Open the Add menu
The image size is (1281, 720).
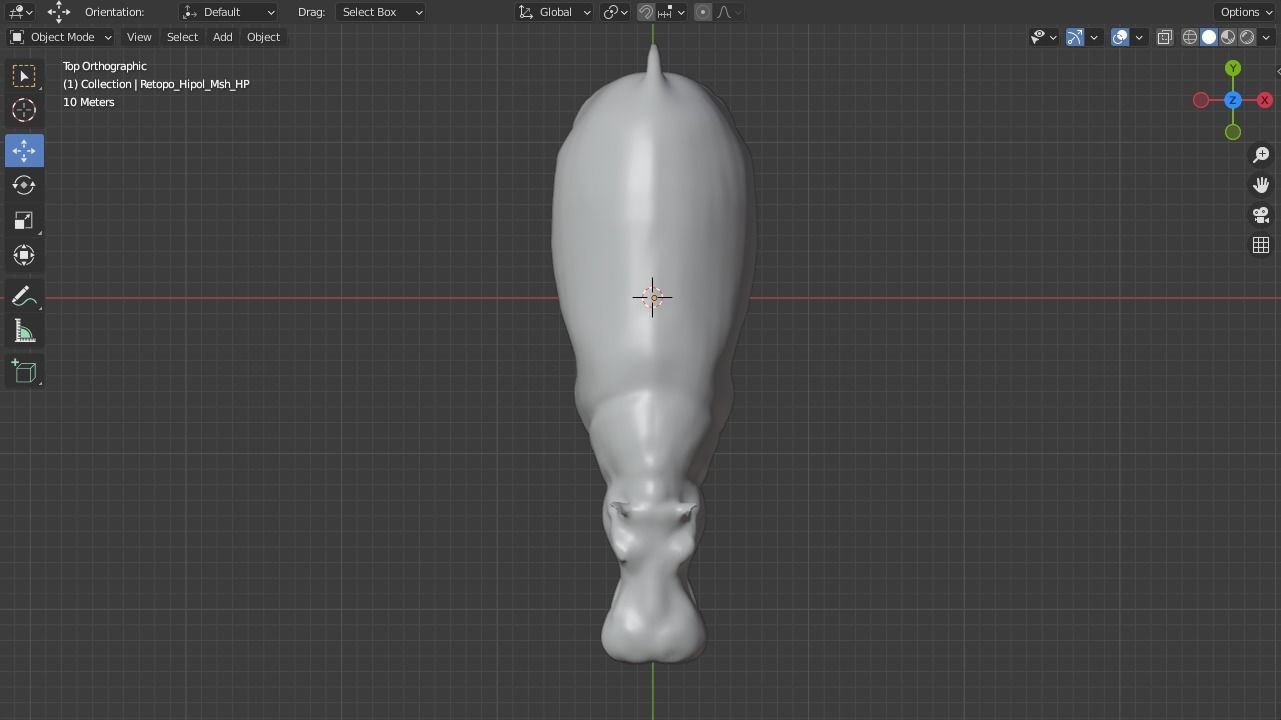point(222,37)
